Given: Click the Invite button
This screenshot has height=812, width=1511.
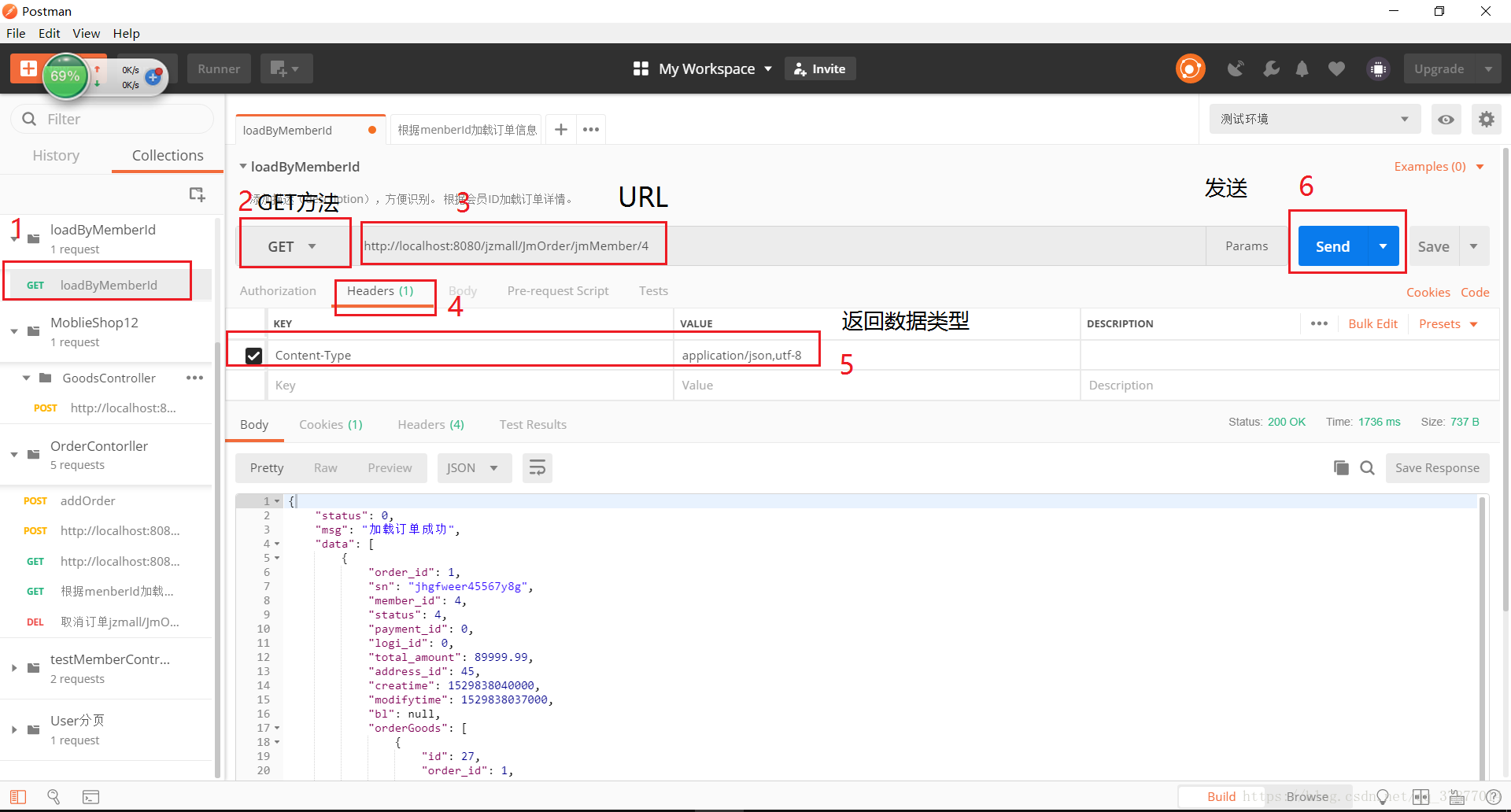Looking at the screenshot, I should tap(820, 69).
